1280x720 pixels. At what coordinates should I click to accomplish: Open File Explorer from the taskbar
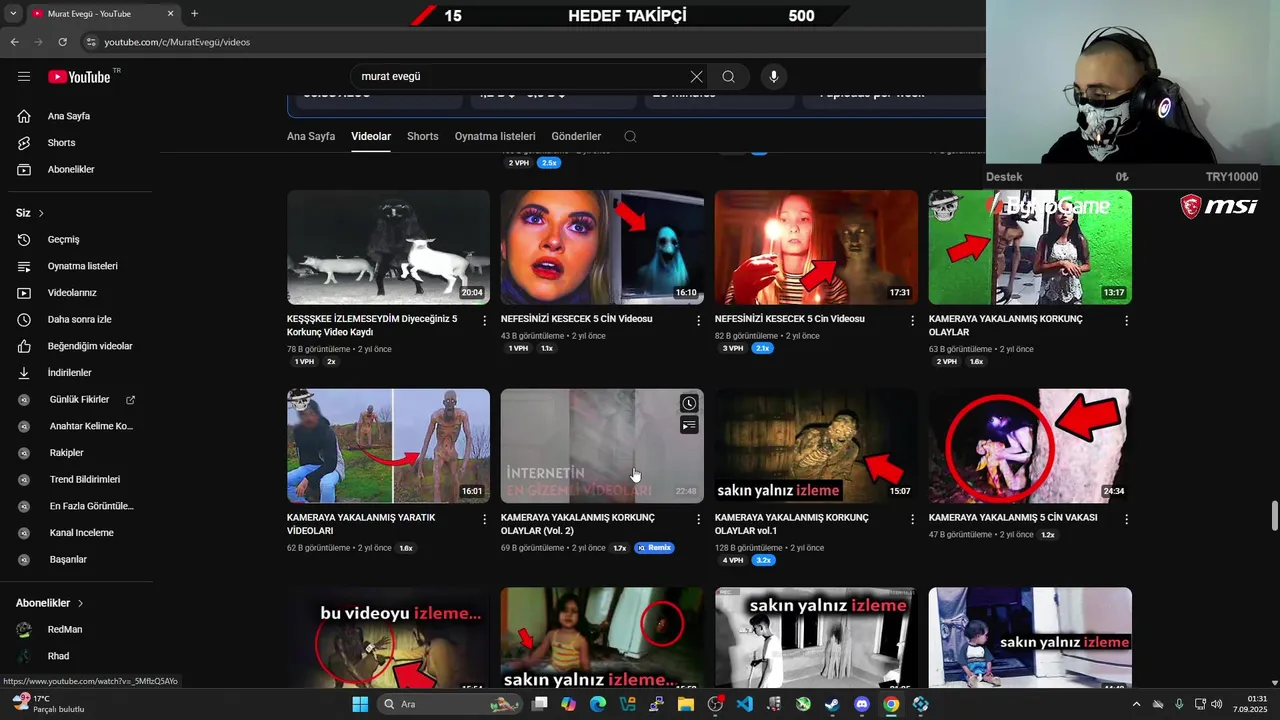click(x=686, y=704)
